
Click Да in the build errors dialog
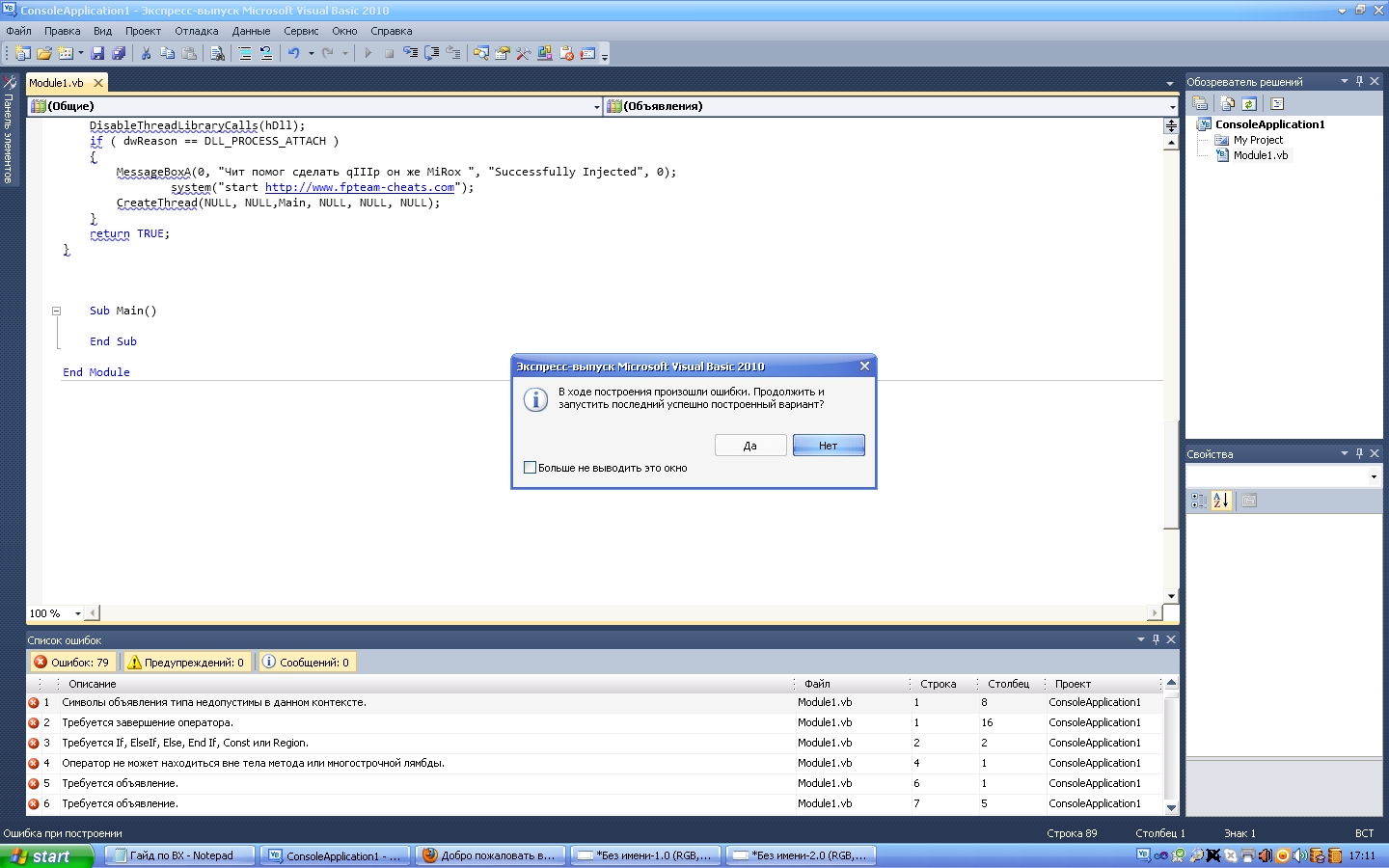coord(750,446)
